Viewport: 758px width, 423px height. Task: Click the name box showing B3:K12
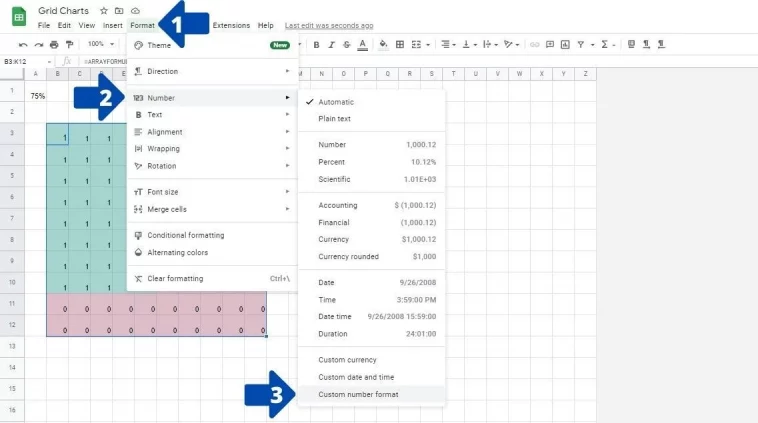coord(27,61)
